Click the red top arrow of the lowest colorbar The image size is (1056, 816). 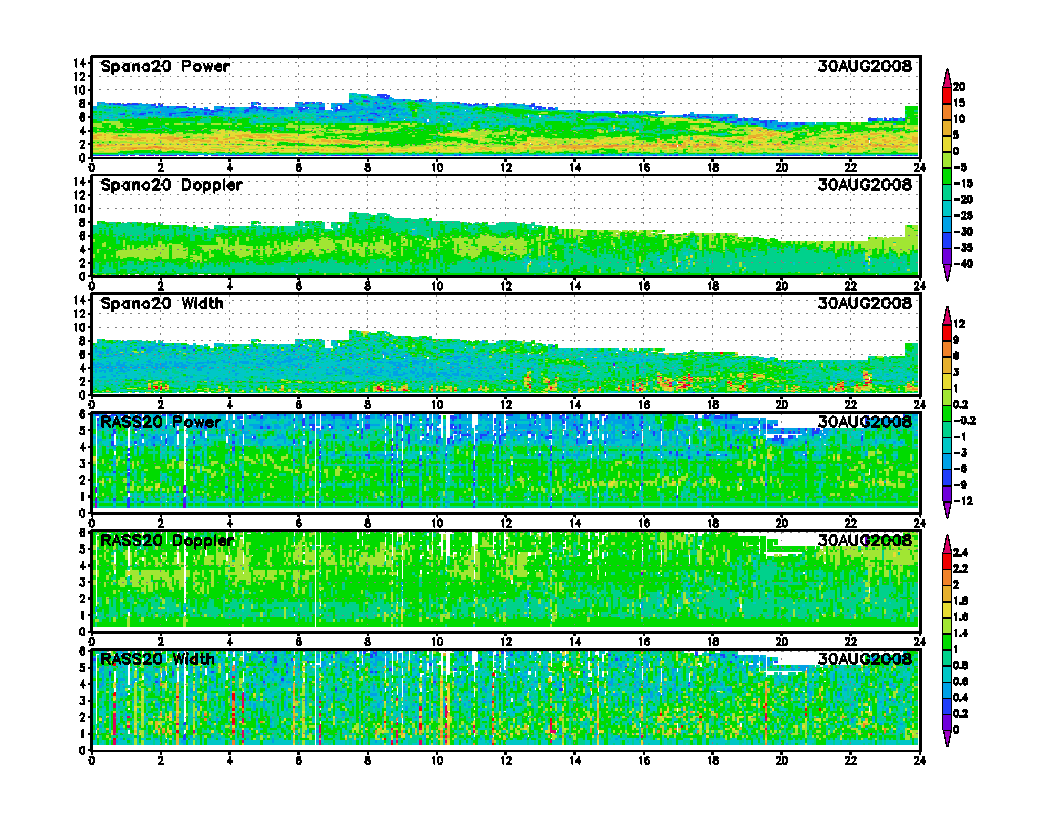946,541
